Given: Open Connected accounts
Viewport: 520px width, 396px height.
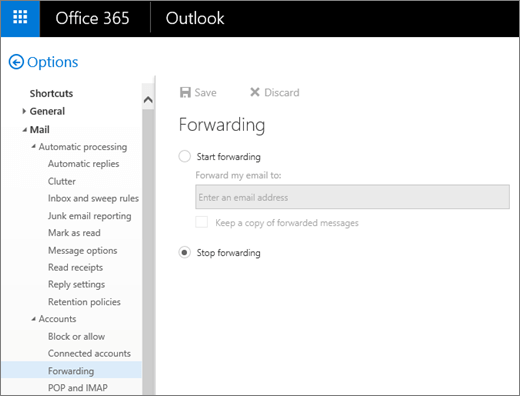Looking at the screenshot, I should (89, 353).
